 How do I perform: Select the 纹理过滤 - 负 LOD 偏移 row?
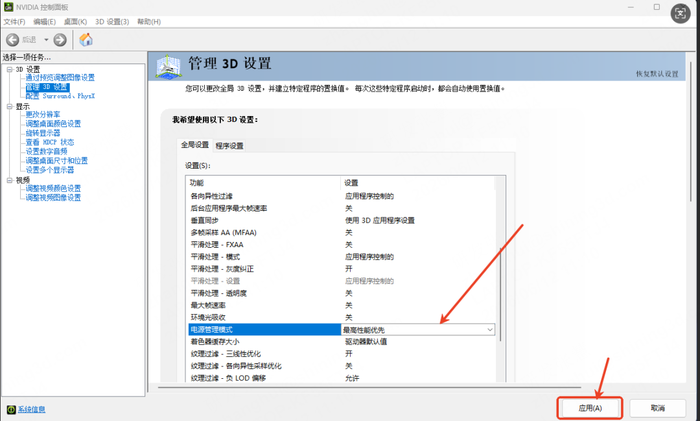point(342,378)
